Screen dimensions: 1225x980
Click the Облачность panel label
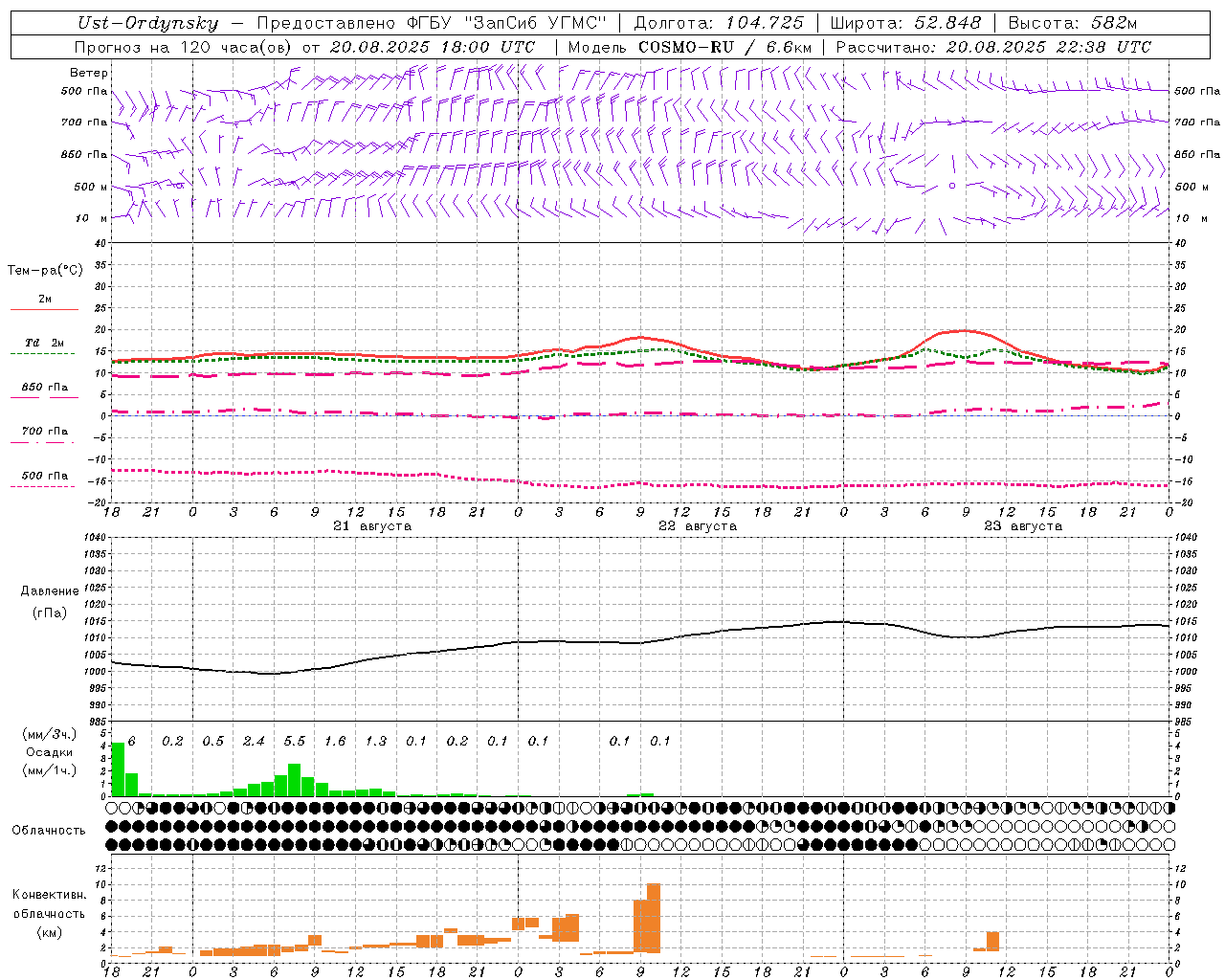point(49,831)
